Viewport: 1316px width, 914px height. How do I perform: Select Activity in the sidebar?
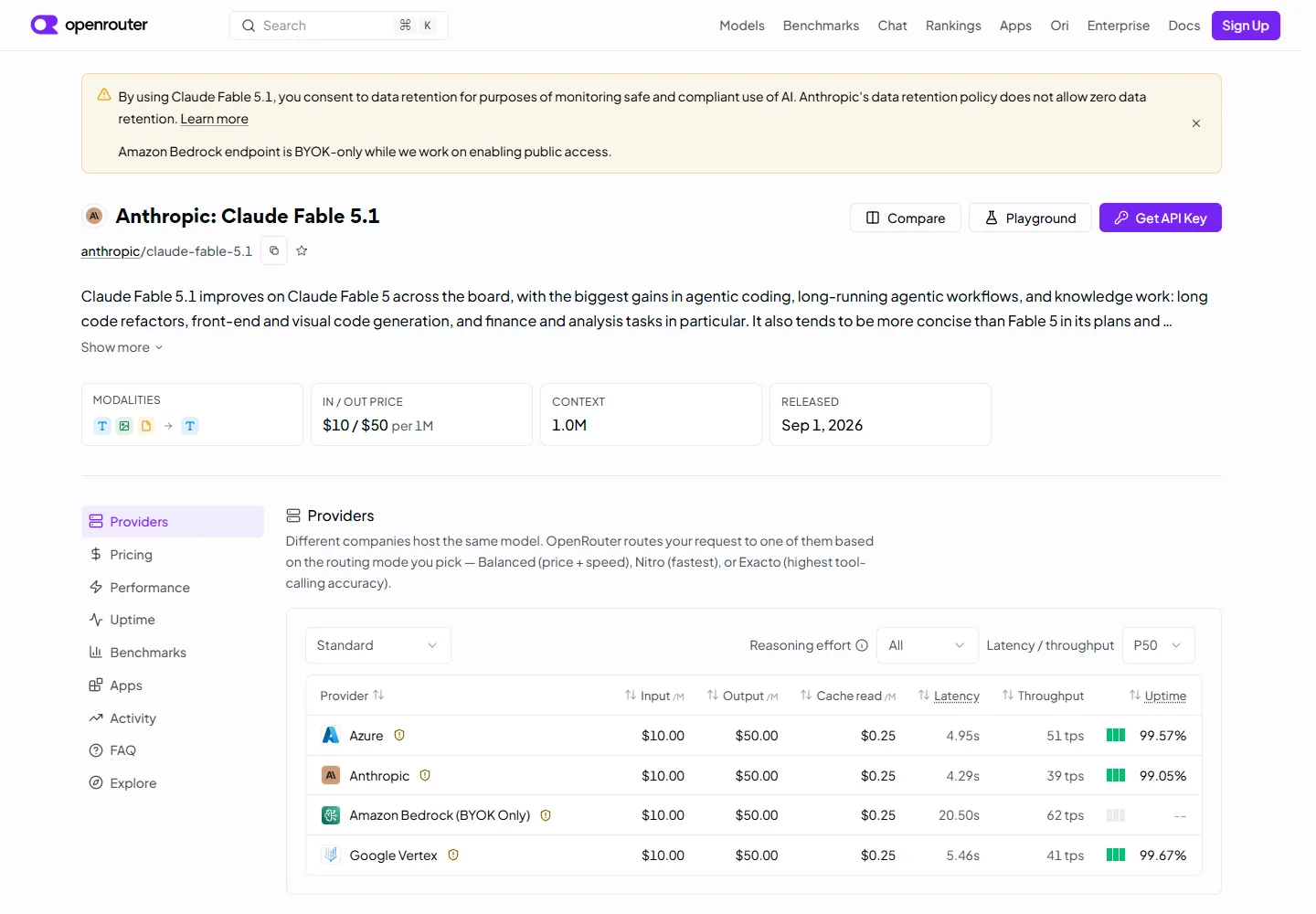[x=172, y=718]
